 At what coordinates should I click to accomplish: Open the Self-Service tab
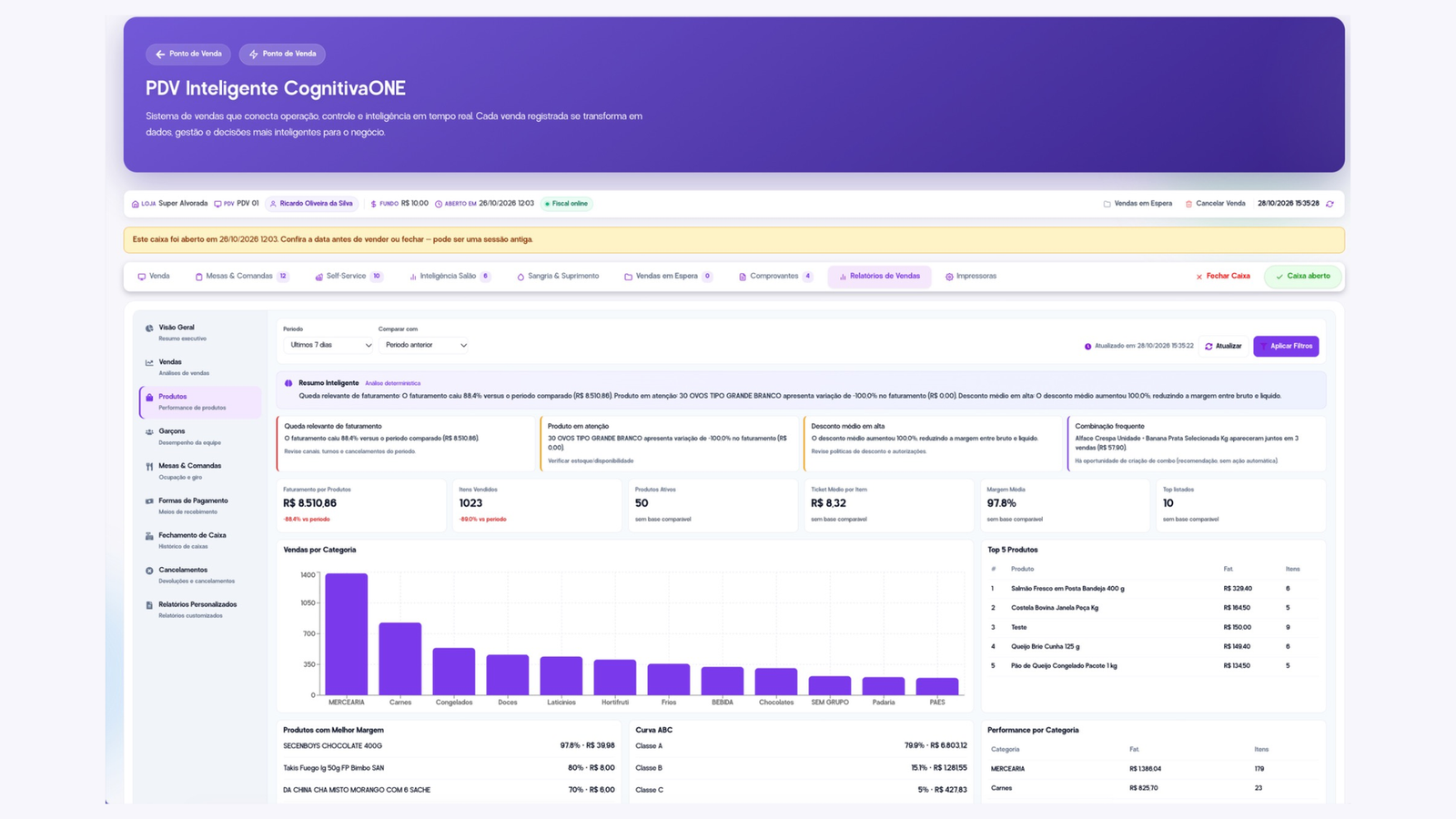pos(349,276)
